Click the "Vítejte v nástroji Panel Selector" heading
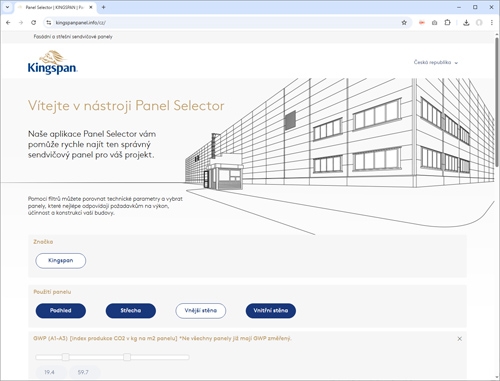This screenshot has height=381, width=500. [126, 106]
